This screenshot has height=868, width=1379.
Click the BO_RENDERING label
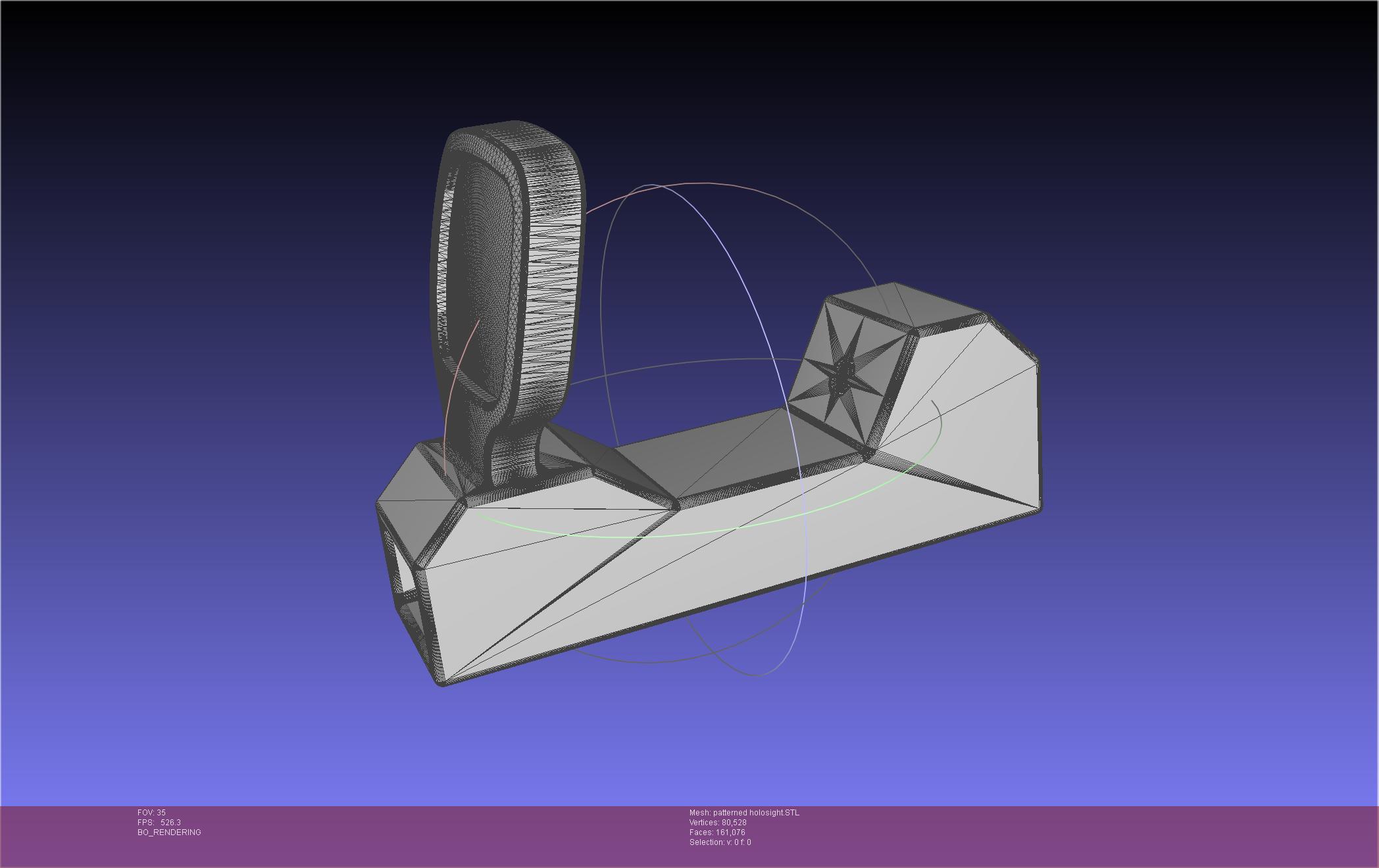[169, 832]
